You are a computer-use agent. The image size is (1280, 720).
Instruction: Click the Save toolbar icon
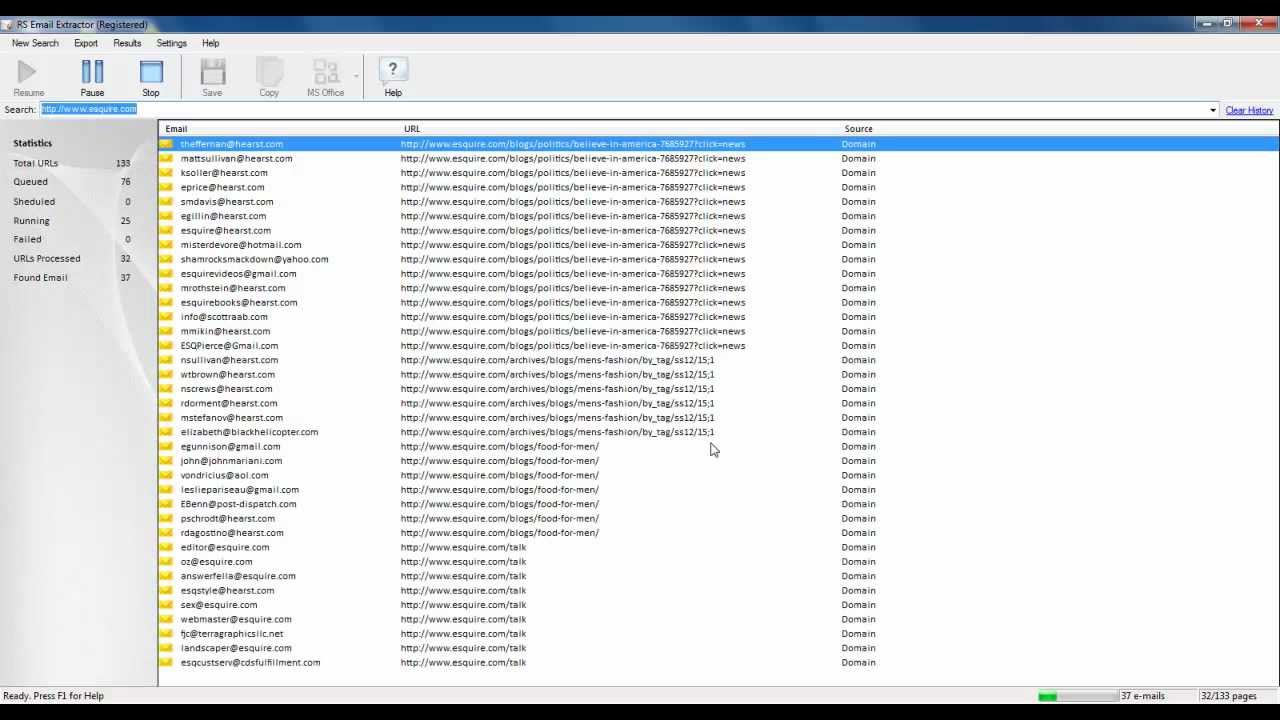pyautogui.click(x=212, y=78)
